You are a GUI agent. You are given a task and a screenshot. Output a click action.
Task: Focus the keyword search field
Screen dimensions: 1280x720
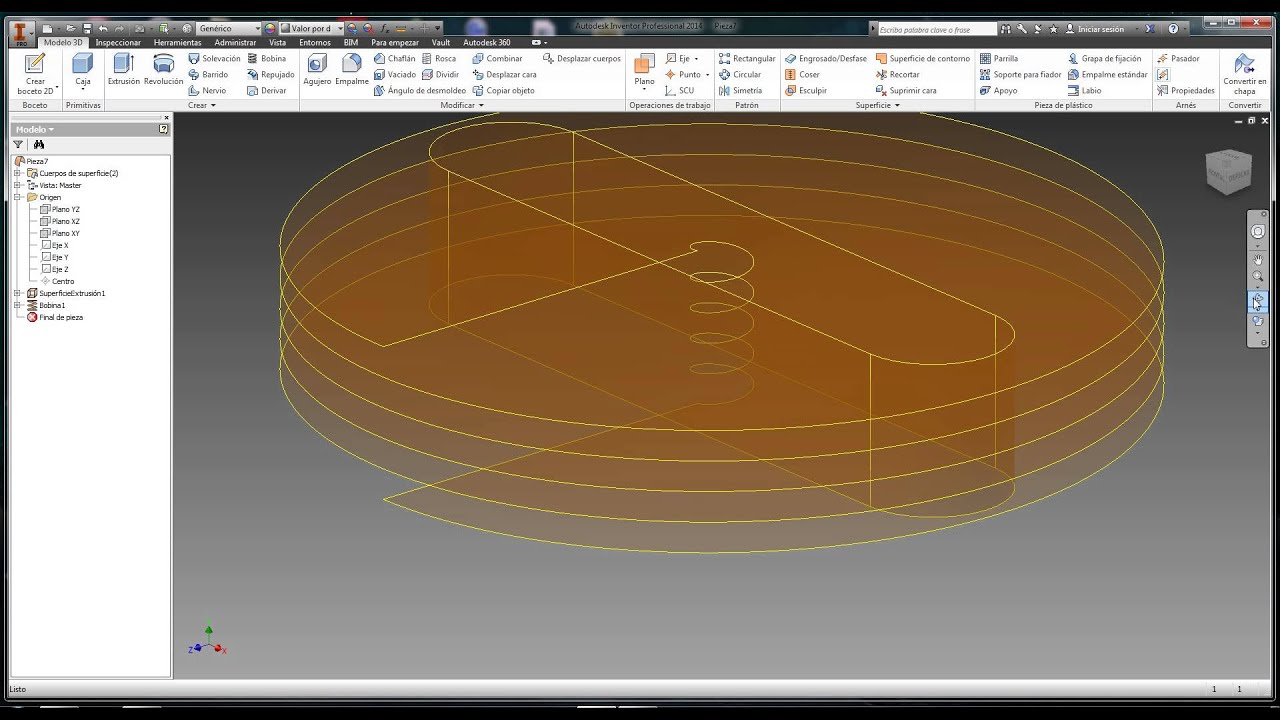click(936, 29)
